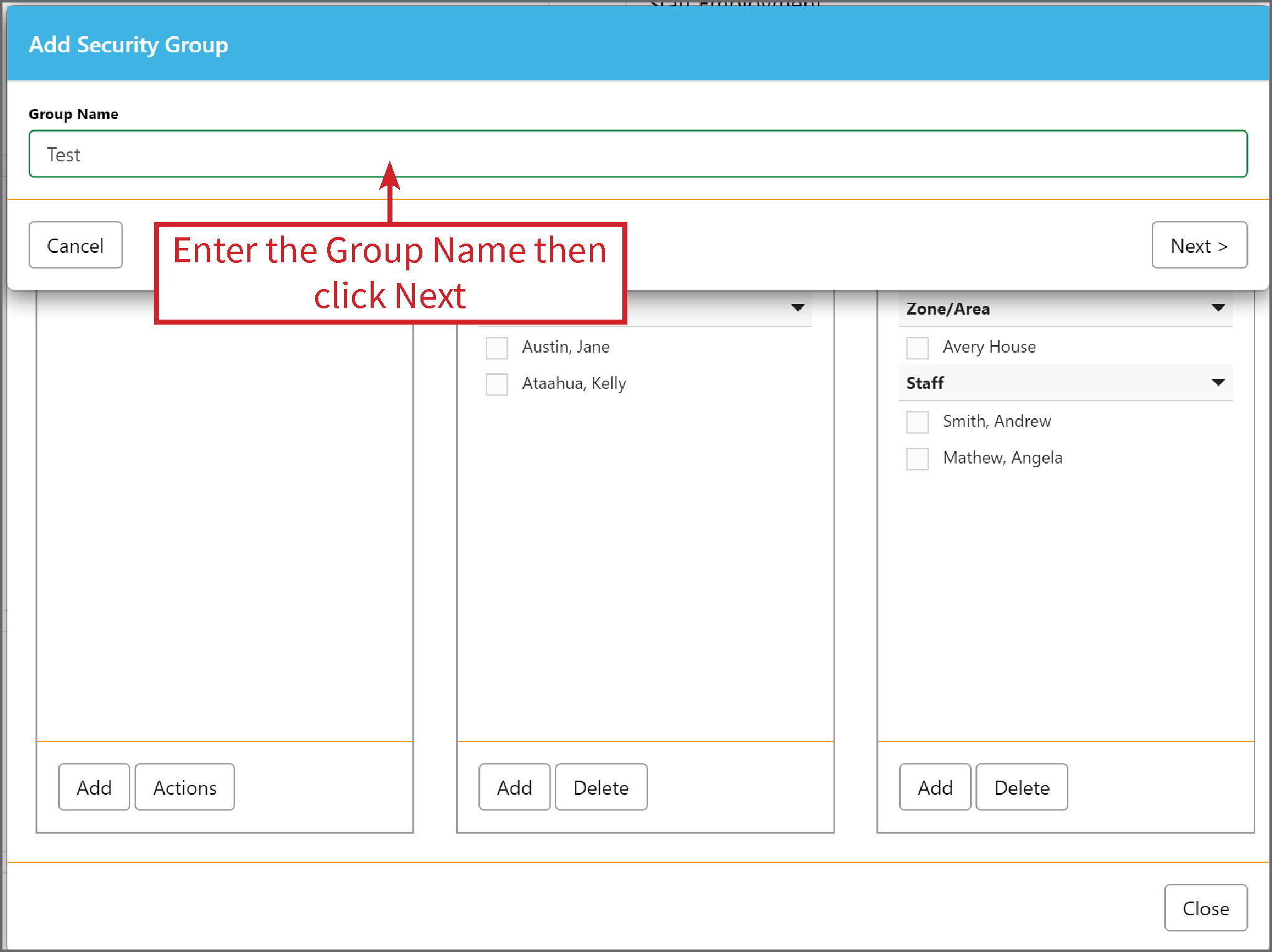Click Add in the middle panel

pyautogui.click(x=514, y=787)
